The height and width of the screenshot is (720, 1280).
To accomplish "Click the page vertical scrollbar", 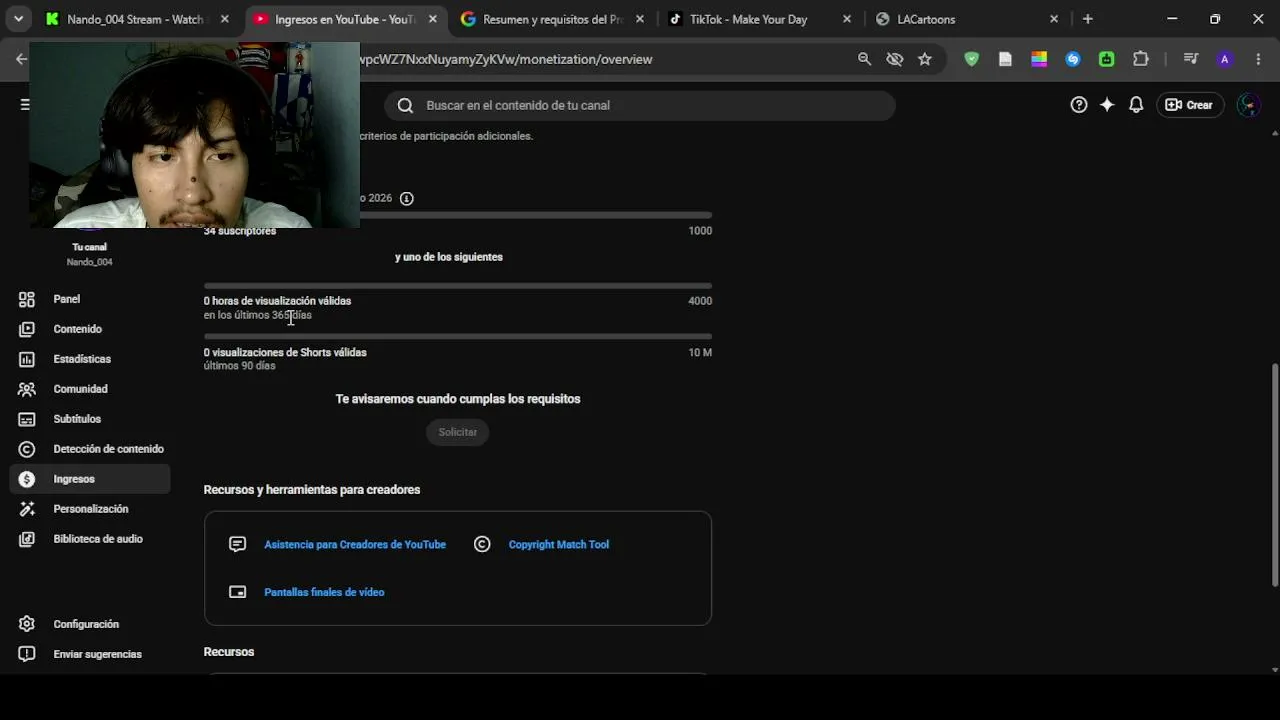I will click(1274, 475).
